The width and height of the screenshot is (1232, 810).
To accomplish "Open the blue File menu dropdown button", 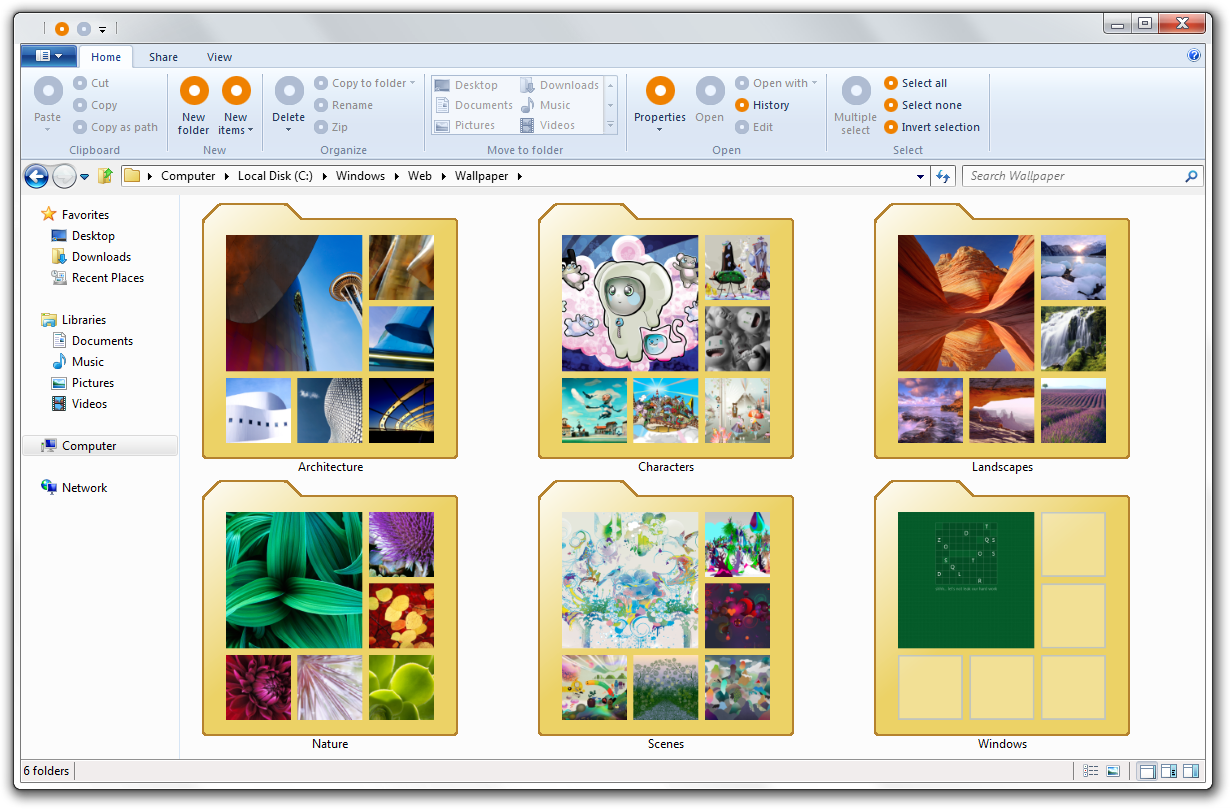I will click(48, 56).
